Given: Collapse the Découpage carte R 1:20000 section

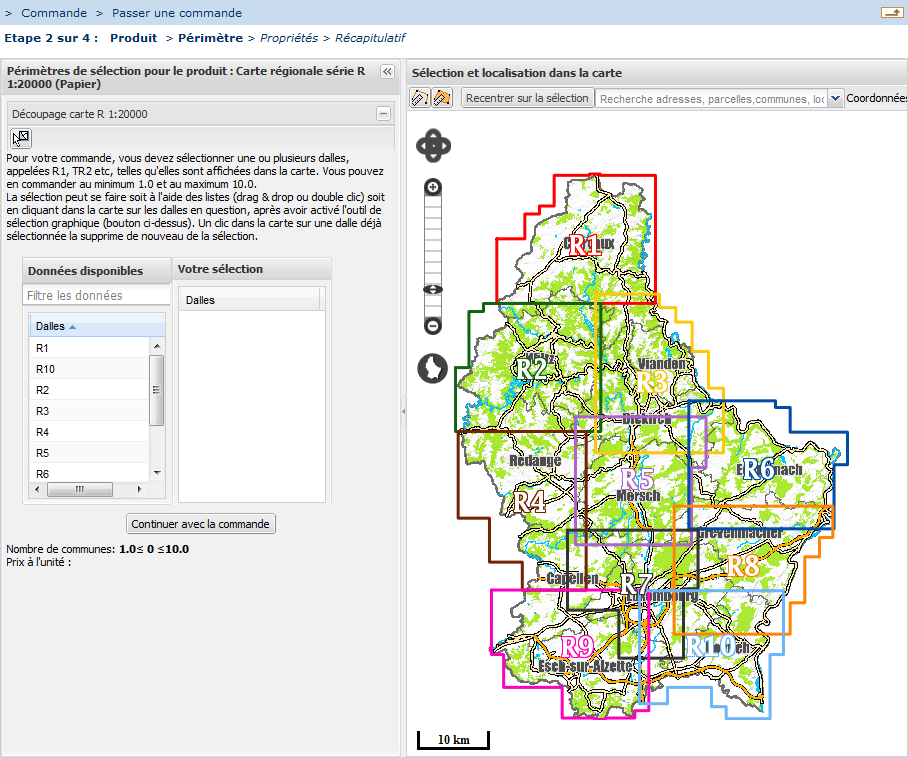Looking at the screenshot, I should pos(383,114).
